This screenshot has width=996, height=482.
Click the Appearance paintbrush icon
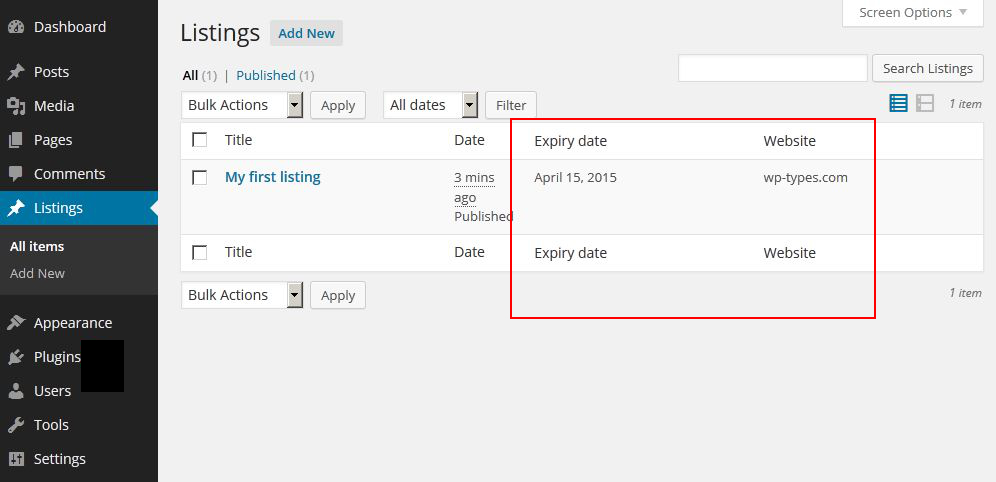[x=16, y=323]
